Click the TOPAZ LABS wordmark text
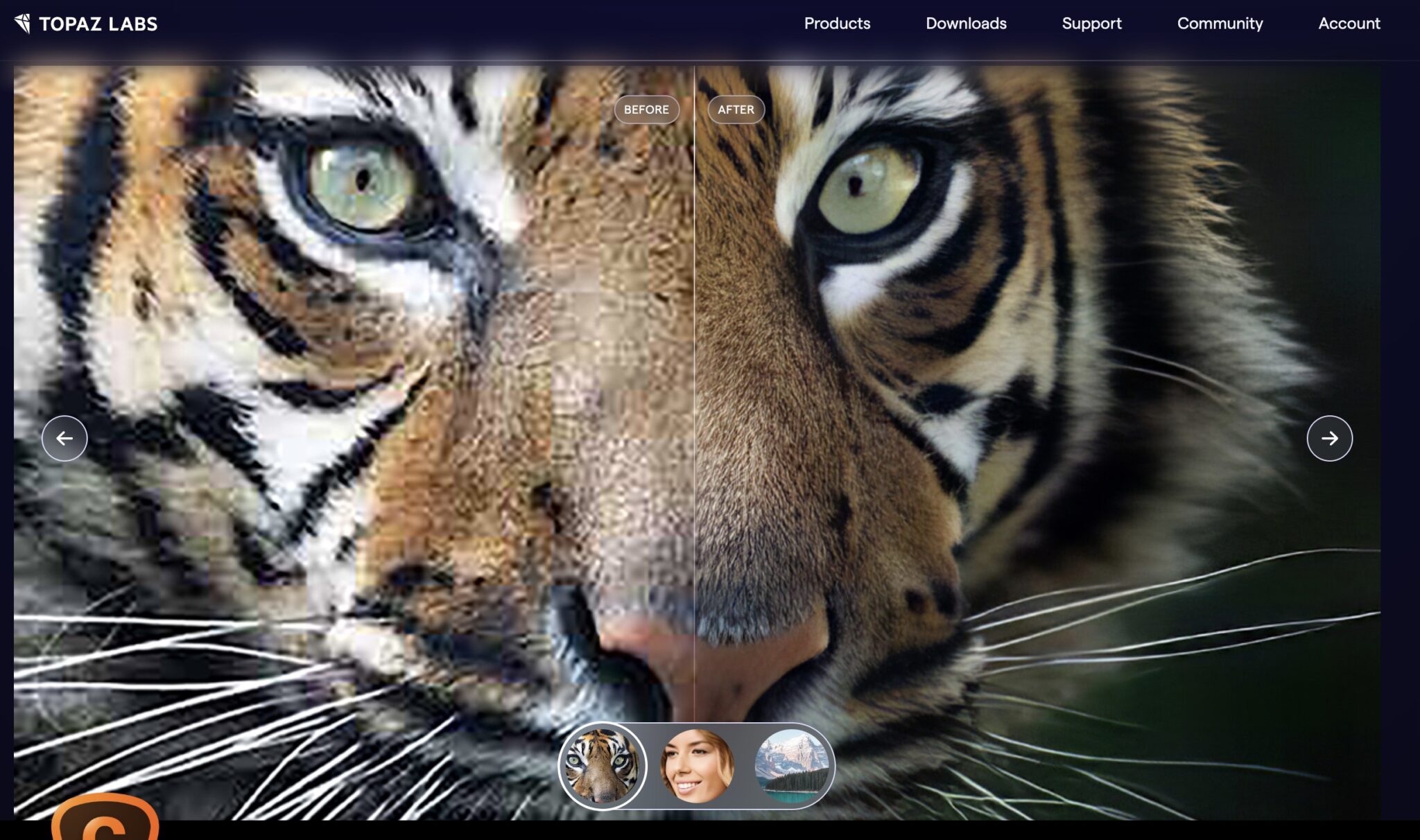 tap(98, 24)
